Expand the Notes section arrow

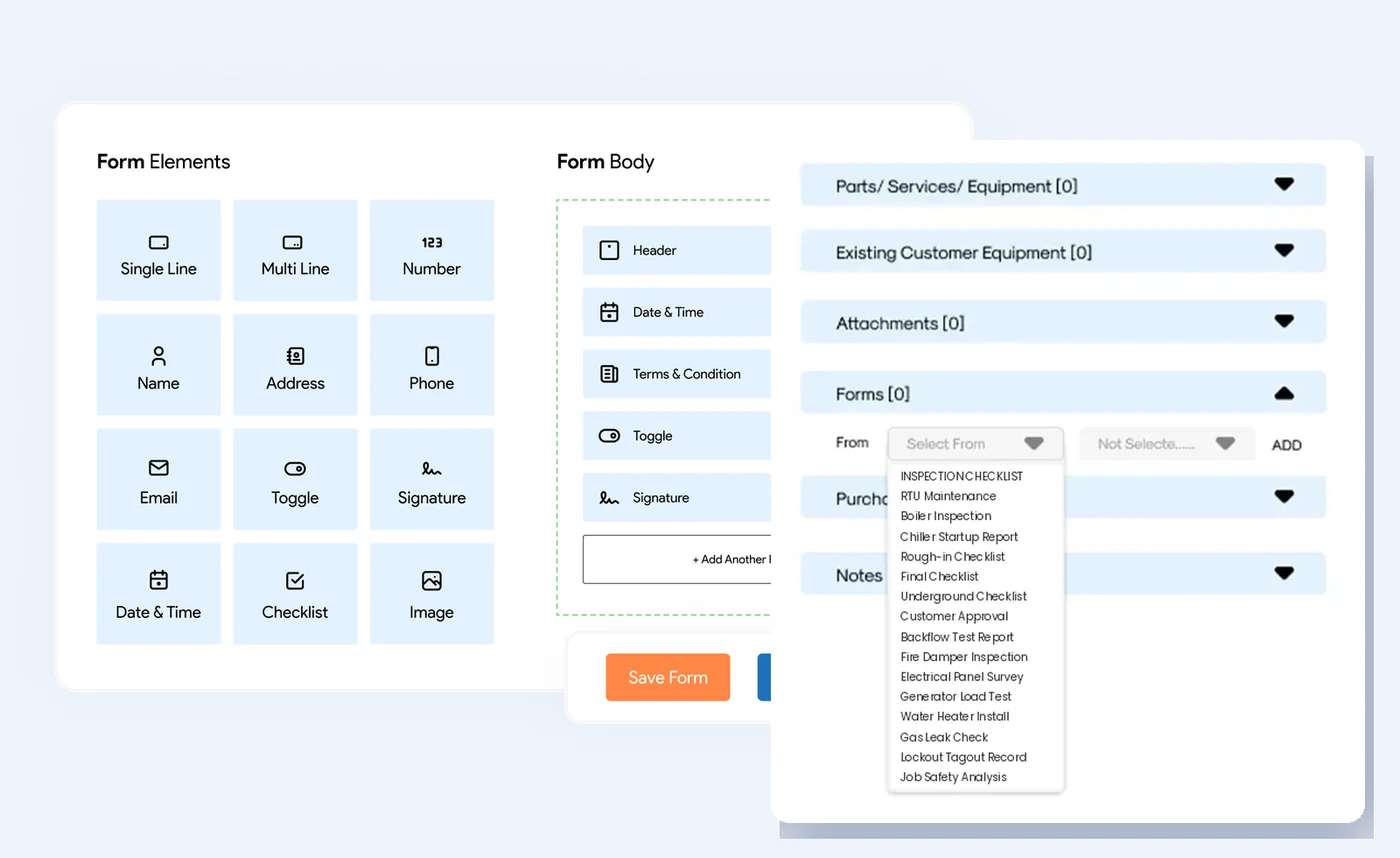pos(1284,574)
